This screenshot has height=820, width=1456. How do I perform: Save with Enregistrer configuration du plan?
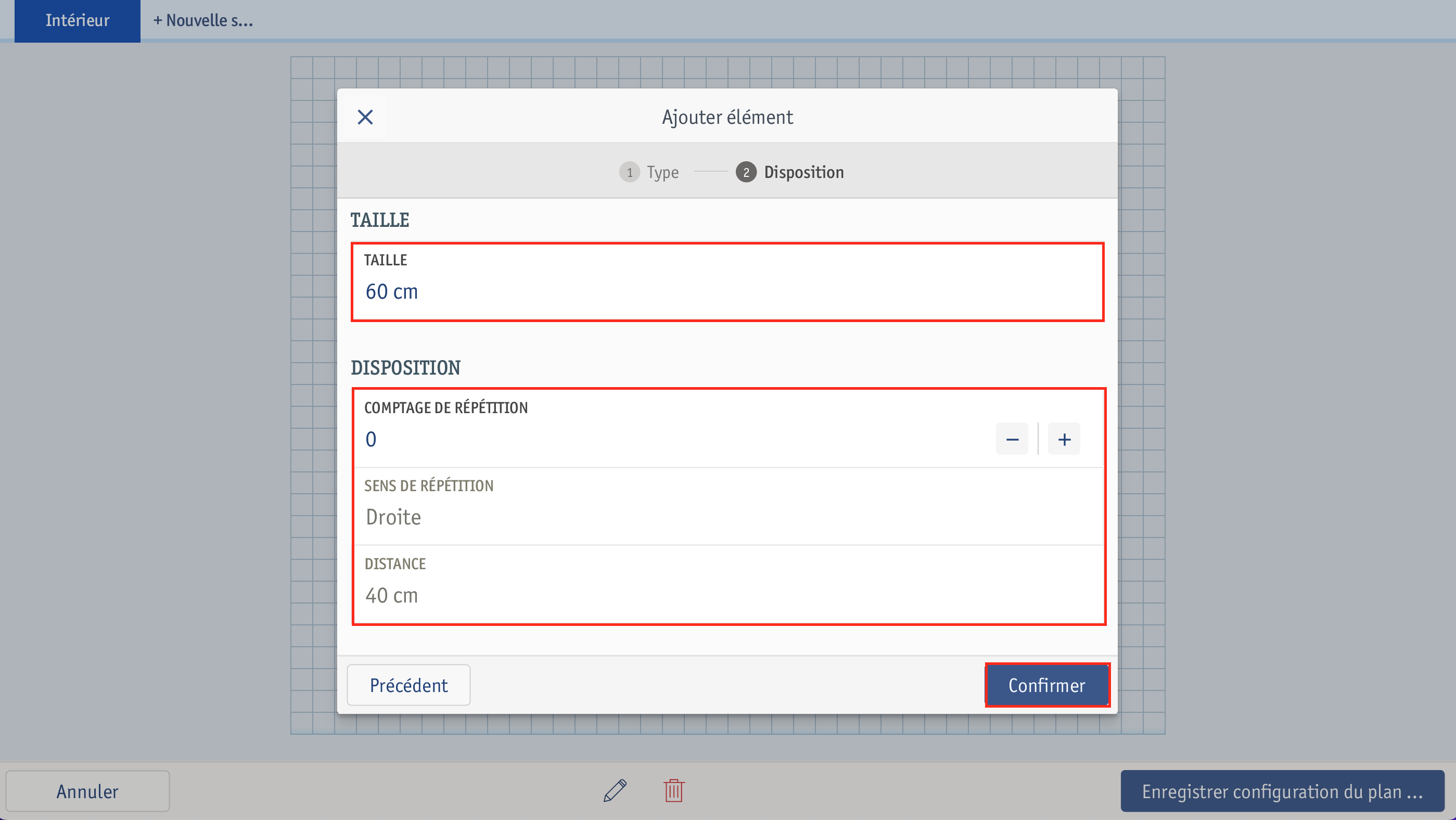coord(1283,791)
